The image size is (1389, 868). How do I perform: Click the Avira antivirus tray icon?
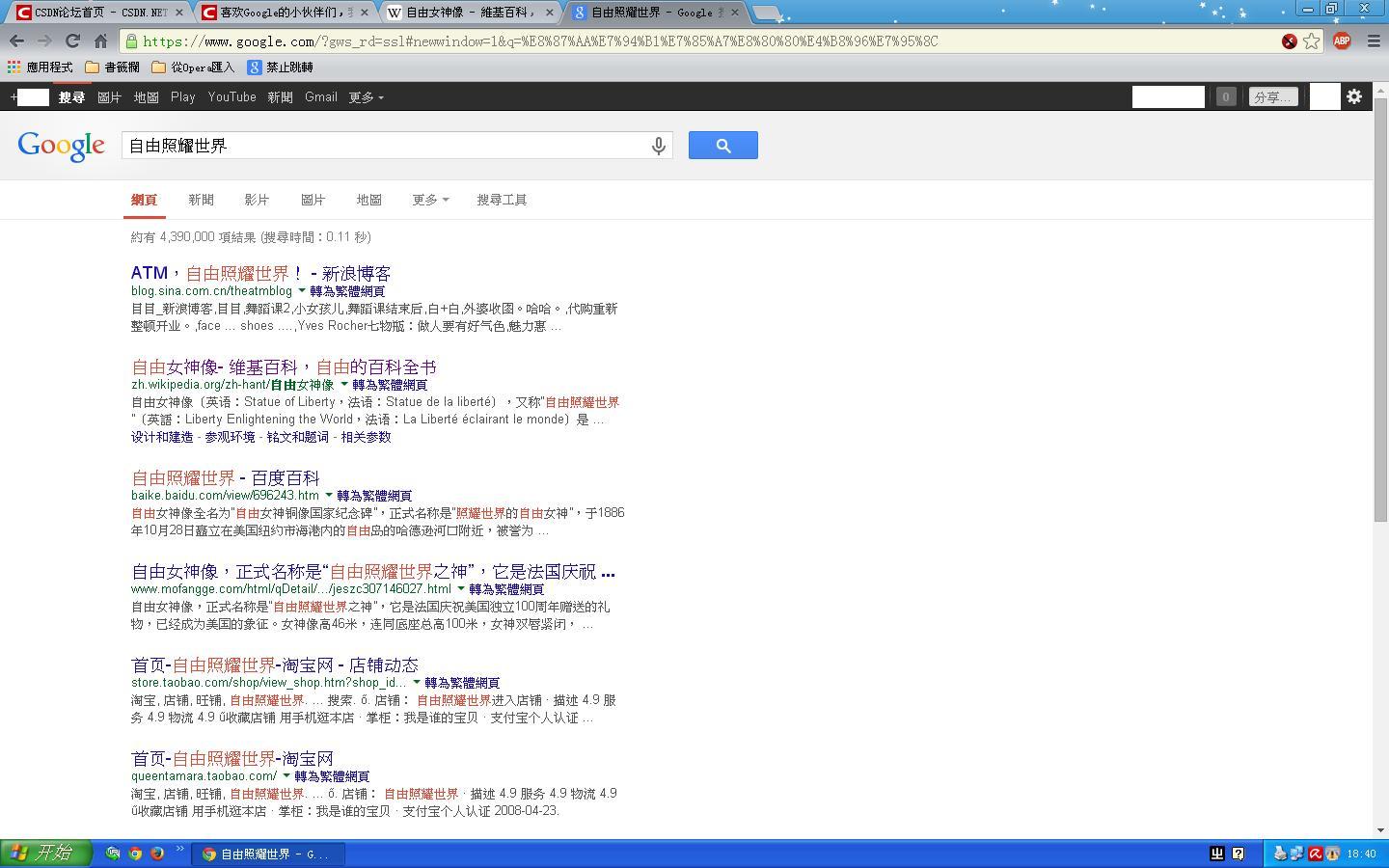tap(1315, 854)
